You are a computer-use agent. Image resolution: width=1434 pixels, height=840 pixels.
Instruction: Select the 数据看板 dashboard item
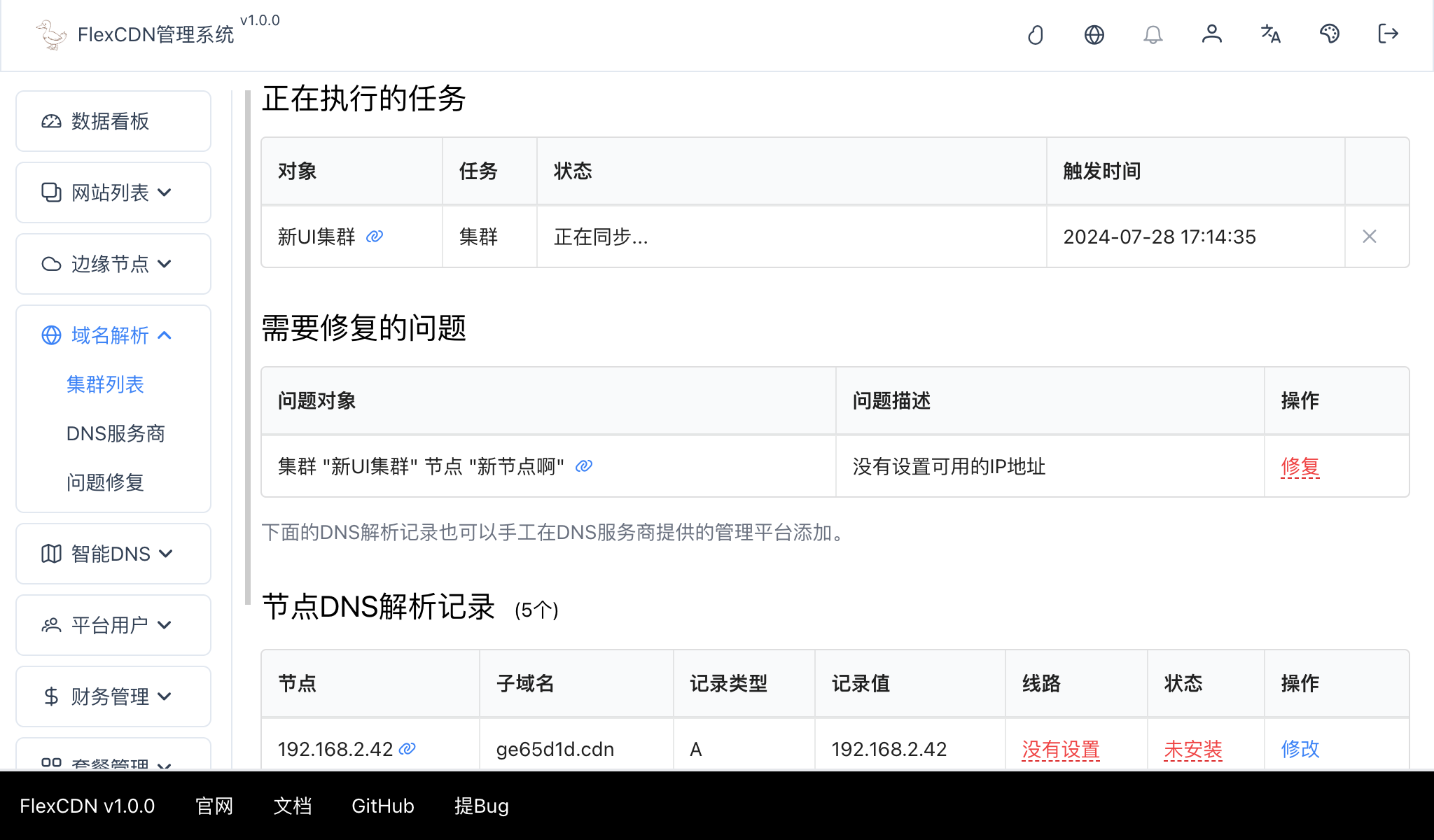pos(109,120)
